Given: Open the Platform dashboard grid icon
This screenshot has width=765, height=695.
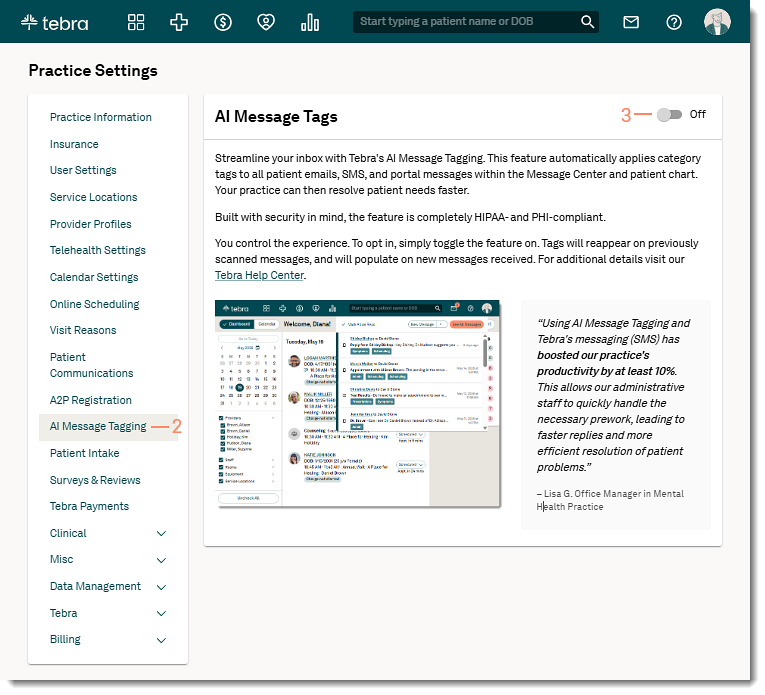Looking at the screenshot, I should tap(136, 22).
